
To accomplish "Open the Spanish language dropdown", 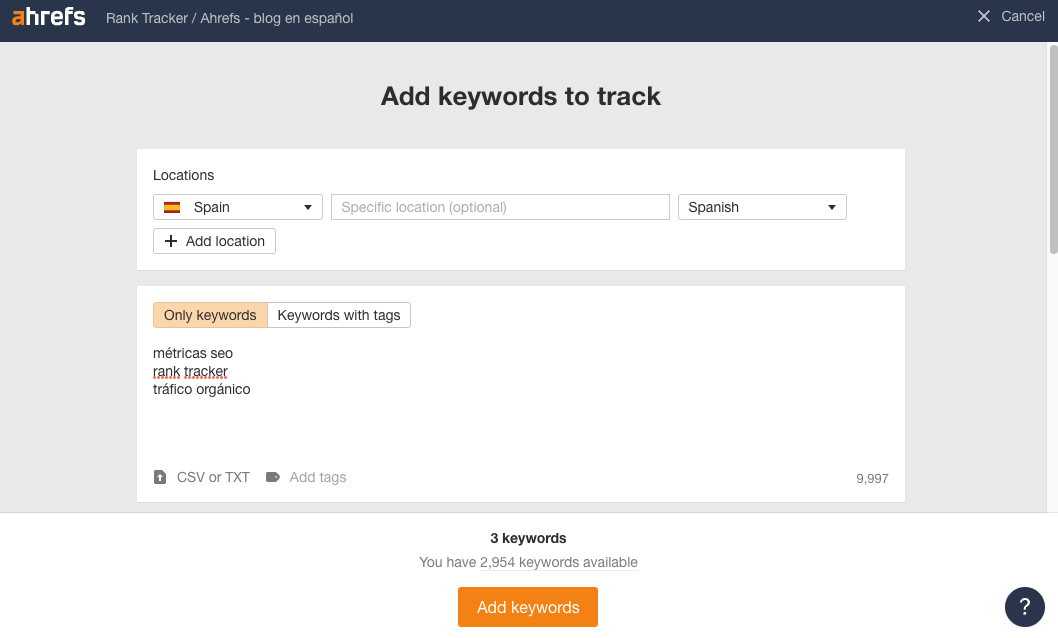I will point(762,207).
